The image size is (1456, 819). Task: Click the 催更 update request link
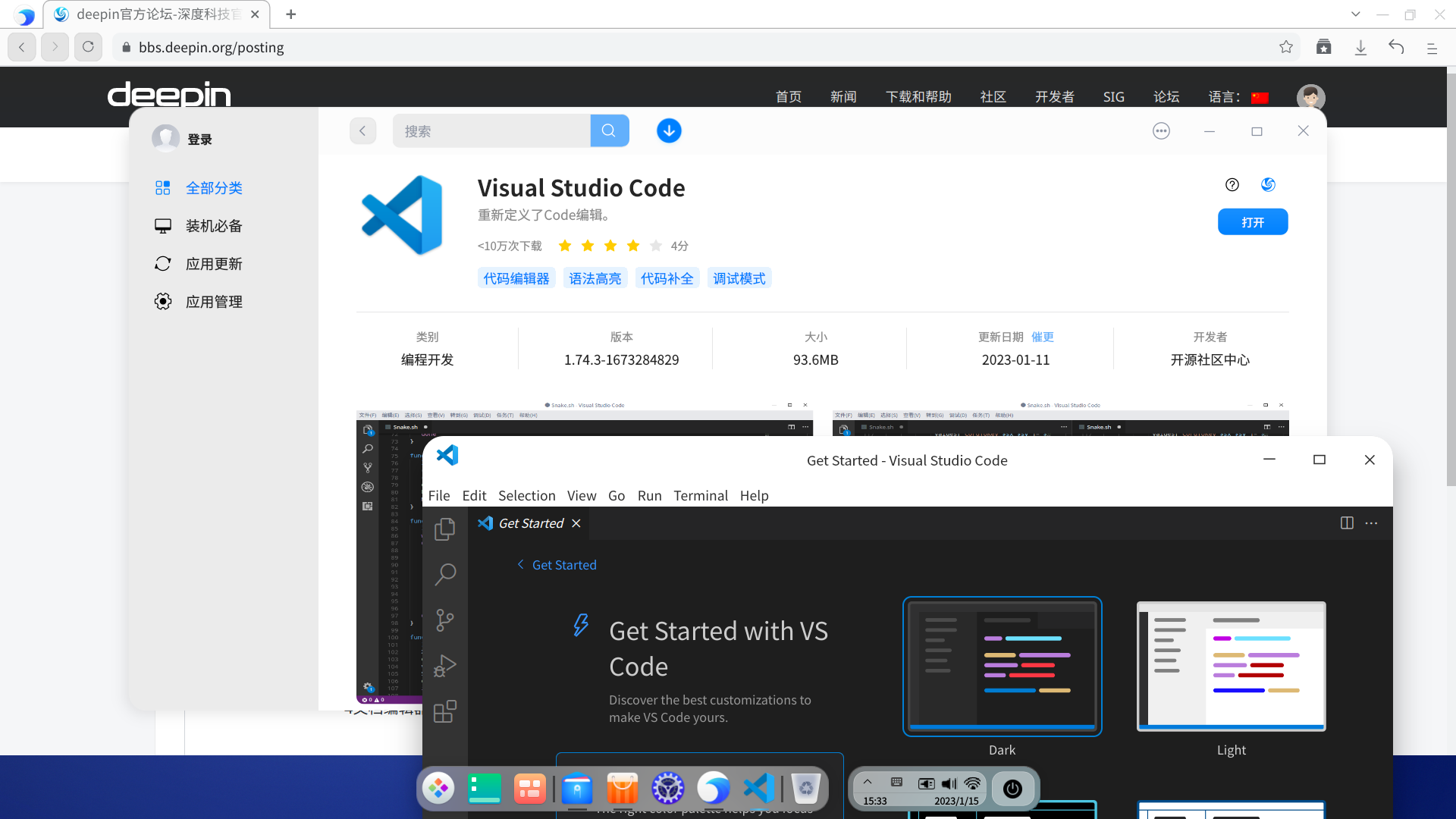coord(1042,337)
